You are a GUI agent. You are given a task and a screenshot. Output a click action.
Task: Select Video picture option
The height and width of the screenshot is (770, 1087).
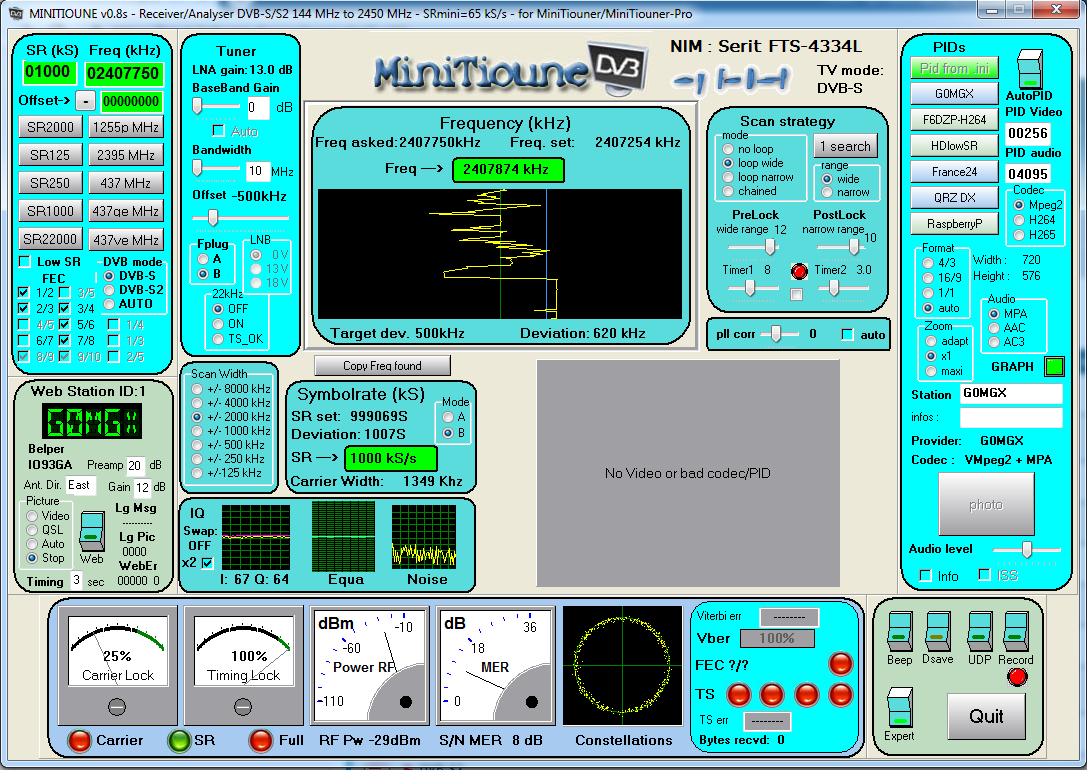[x=32, y=516]
